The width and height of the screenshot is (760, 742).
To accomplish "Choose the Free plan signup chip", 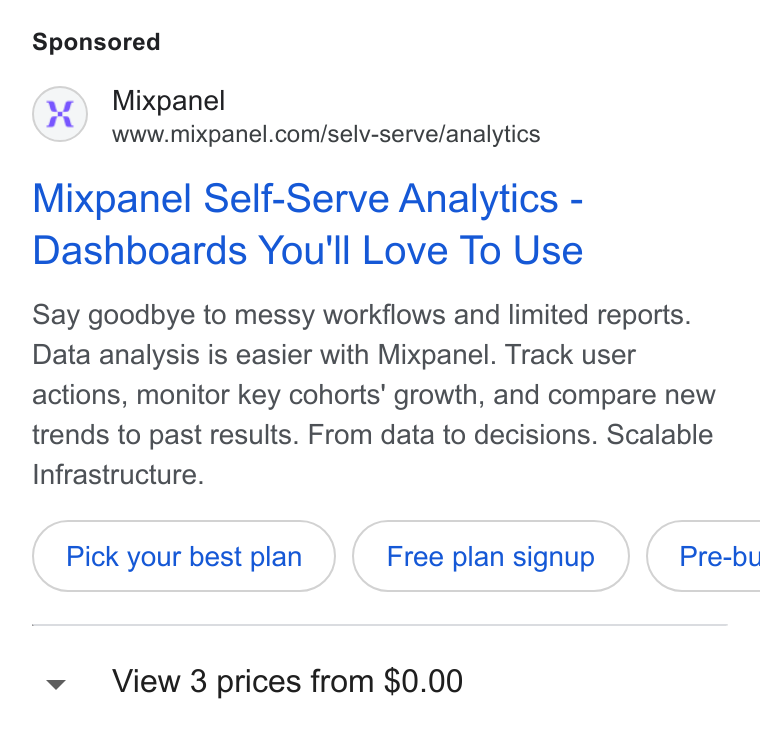I will (x=491, y=556).
